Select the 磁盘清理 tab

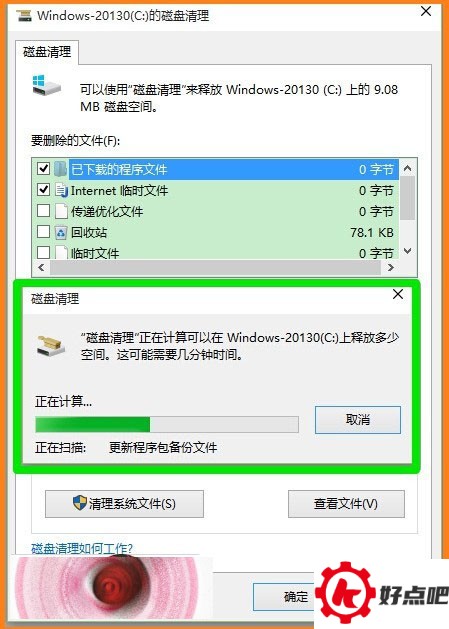click(47, 52)
